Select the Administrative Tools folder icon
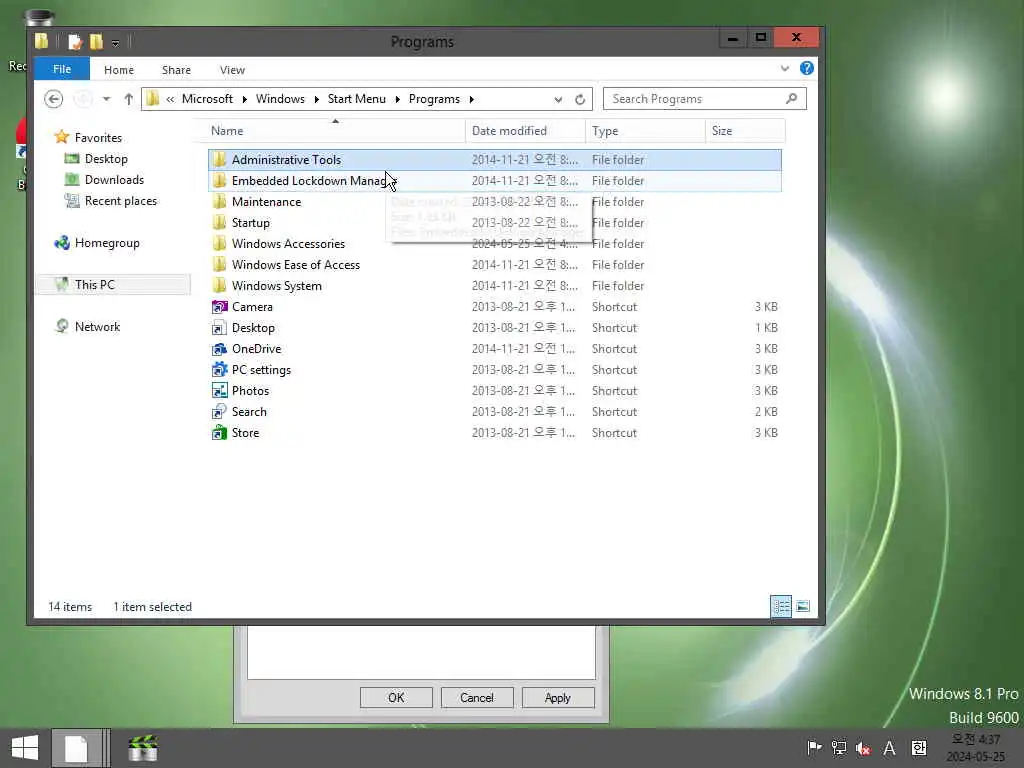This screenshot has height=768, width=1024. point(219,159)
